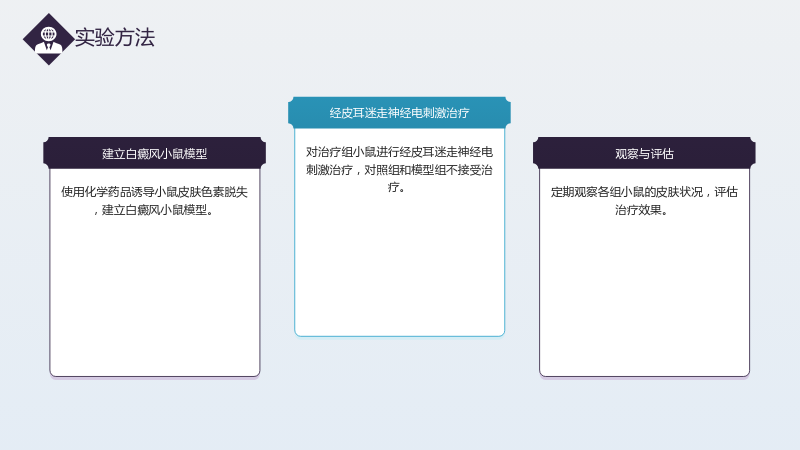Click the businessman globe icon in diamond

[48, 40]
